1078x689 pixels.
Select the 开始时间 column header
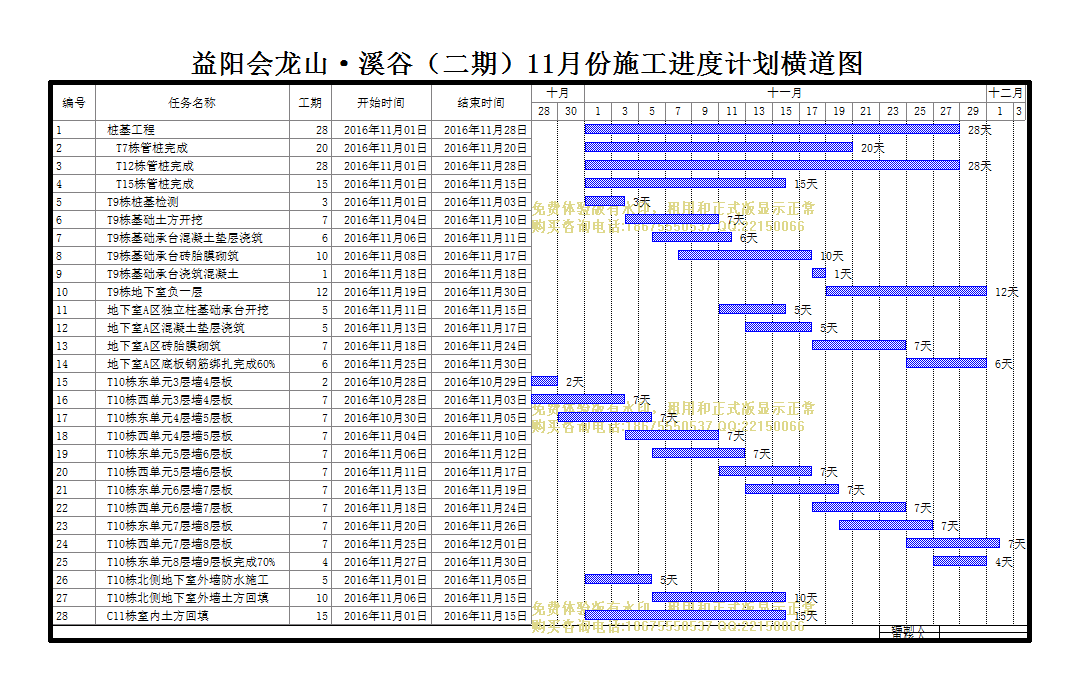tap(381, 102)
